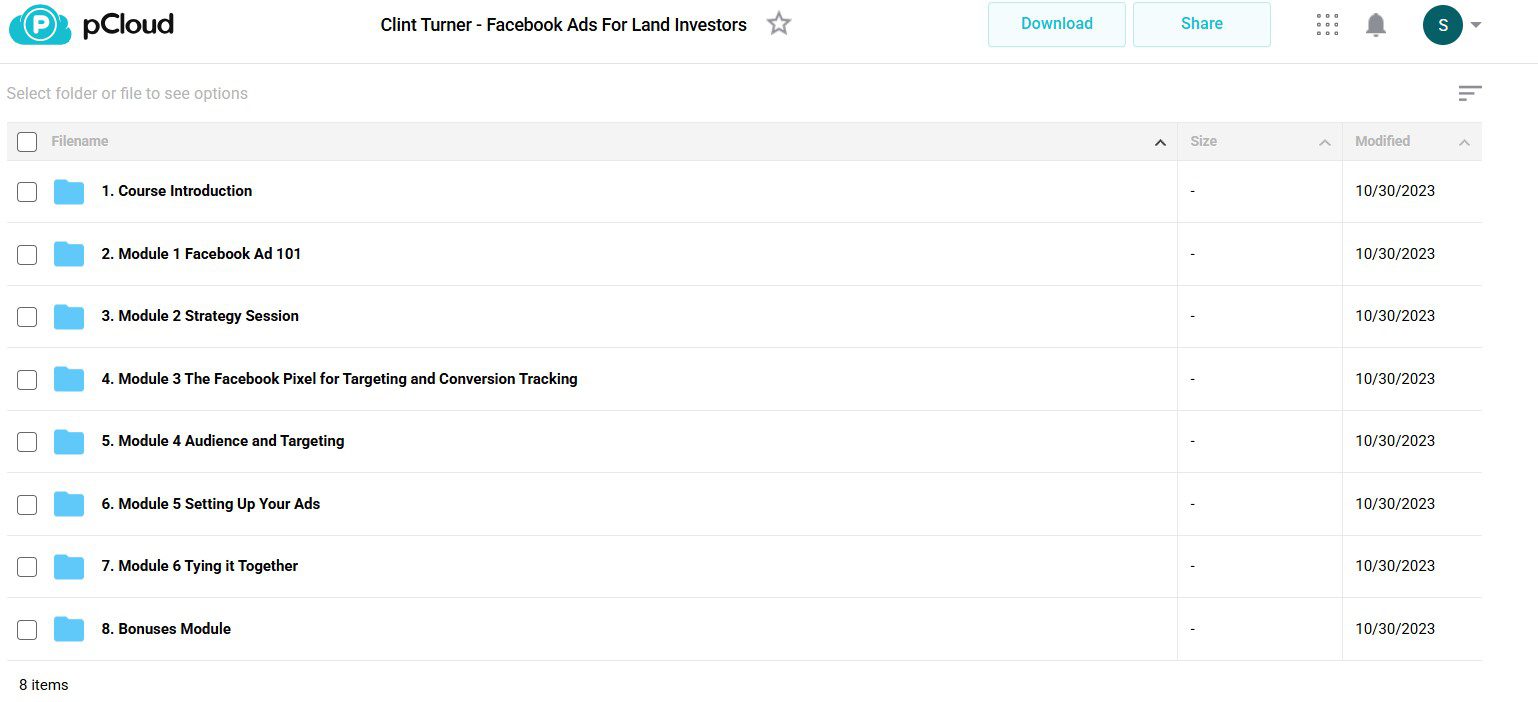Image resolution: width=1538 pixels, height=702 pixels.
Task: Open the 7. Module 6 Tying it Together name
Action: pyautogui.click(x=200, y=566)
